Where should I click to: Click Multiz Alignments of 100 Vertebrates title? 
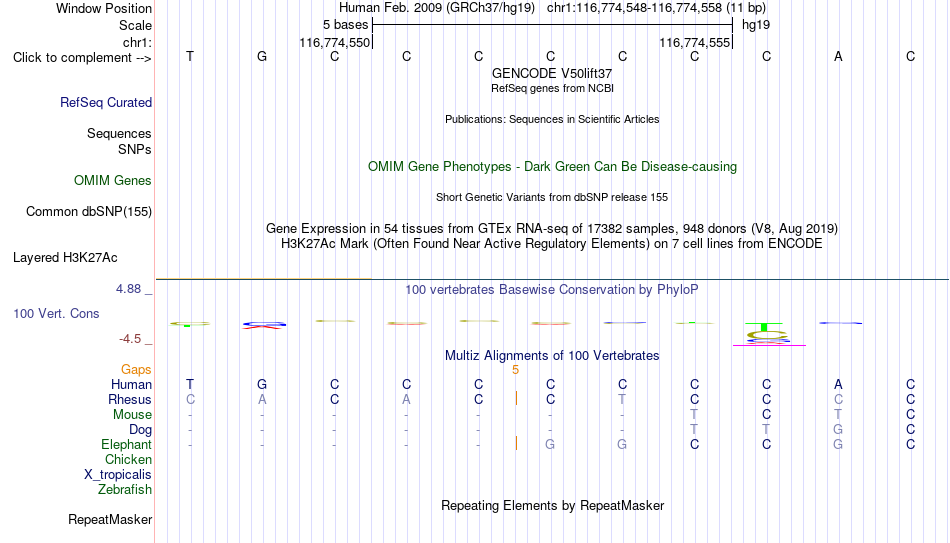click(x=552, y=356)
